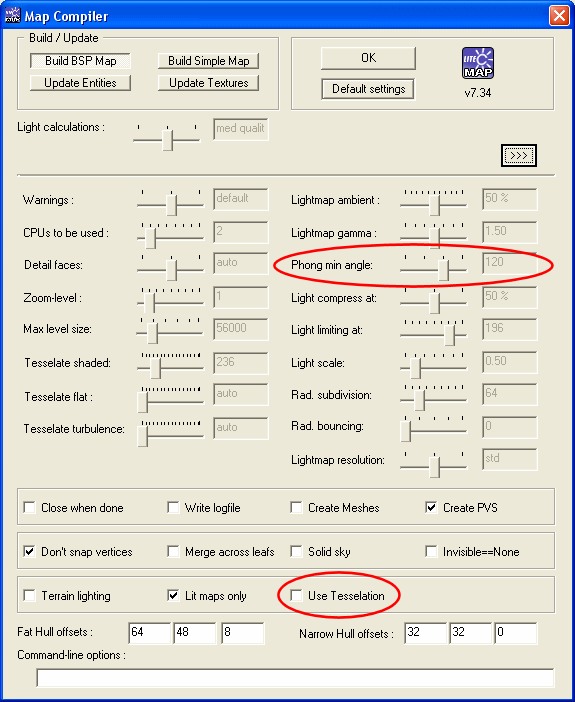Click Update Entities button
The width and height of the screenshot is (575, 702).
81,83
